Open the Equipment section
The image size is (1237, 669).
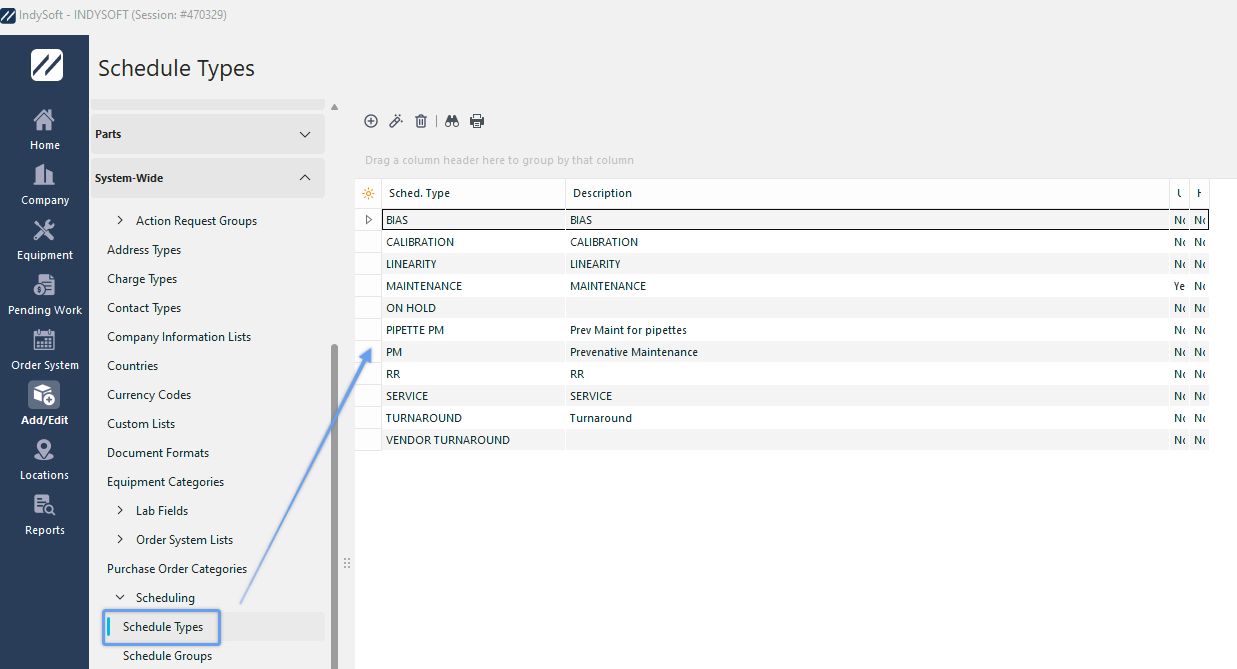tap(44, 240)
